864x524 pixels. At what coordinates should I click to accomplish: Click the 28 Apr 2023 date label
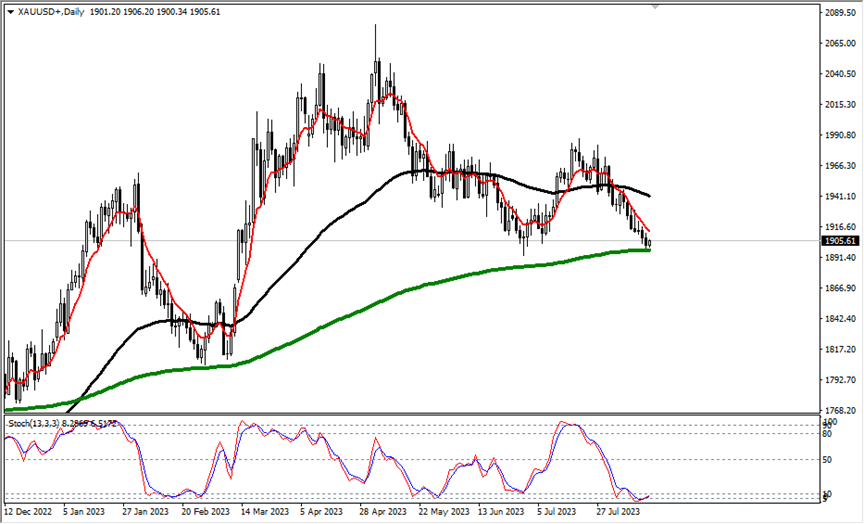pyautogui.click(x=381, y=511)
